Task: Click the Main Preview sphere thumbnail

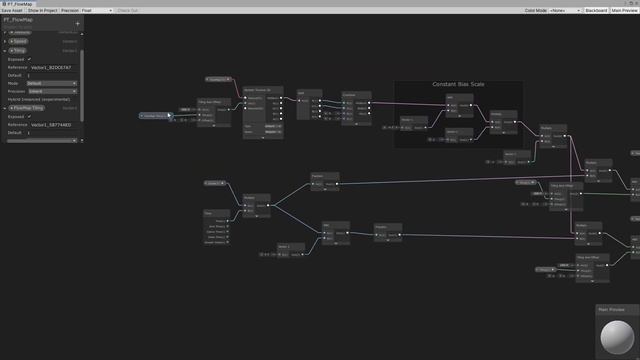Action: 617,337
